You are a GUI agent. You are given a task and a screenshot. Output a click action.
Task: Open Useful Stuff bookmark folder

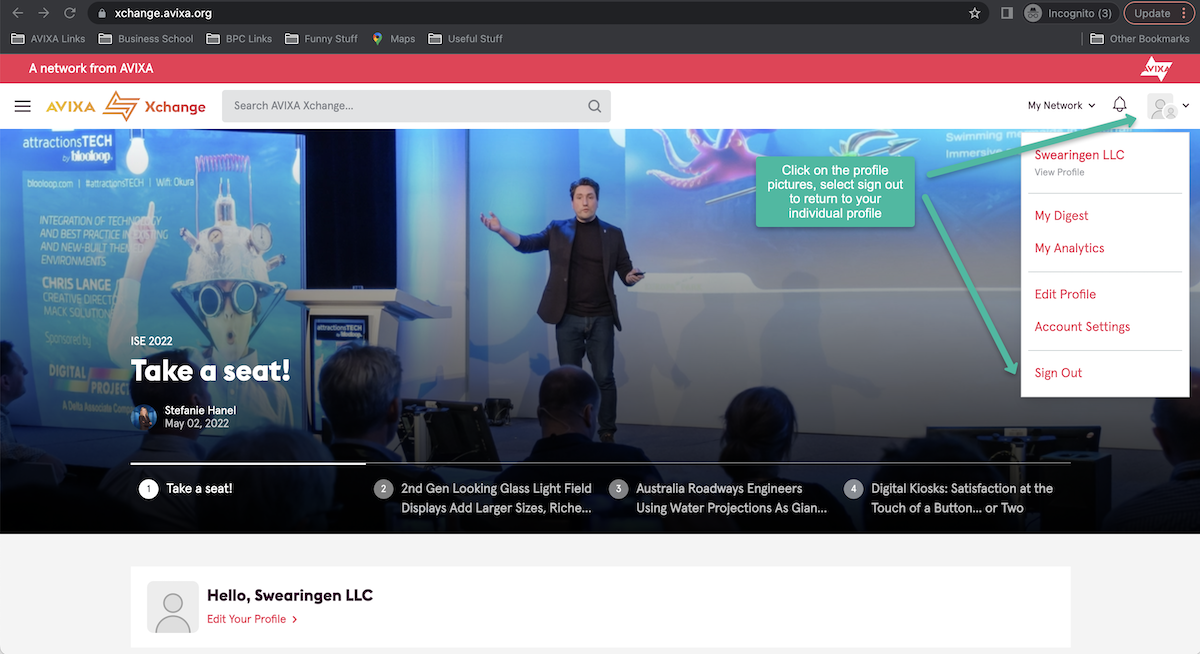point(466,39)
